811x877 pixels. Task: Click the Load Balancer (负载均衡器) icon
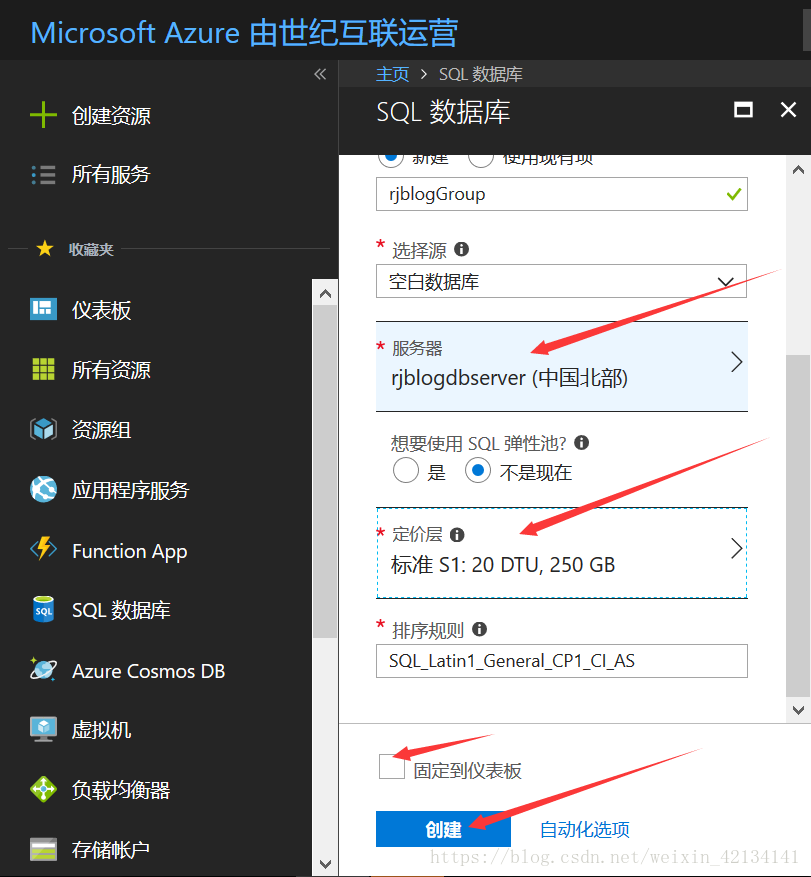coord(43,789)
